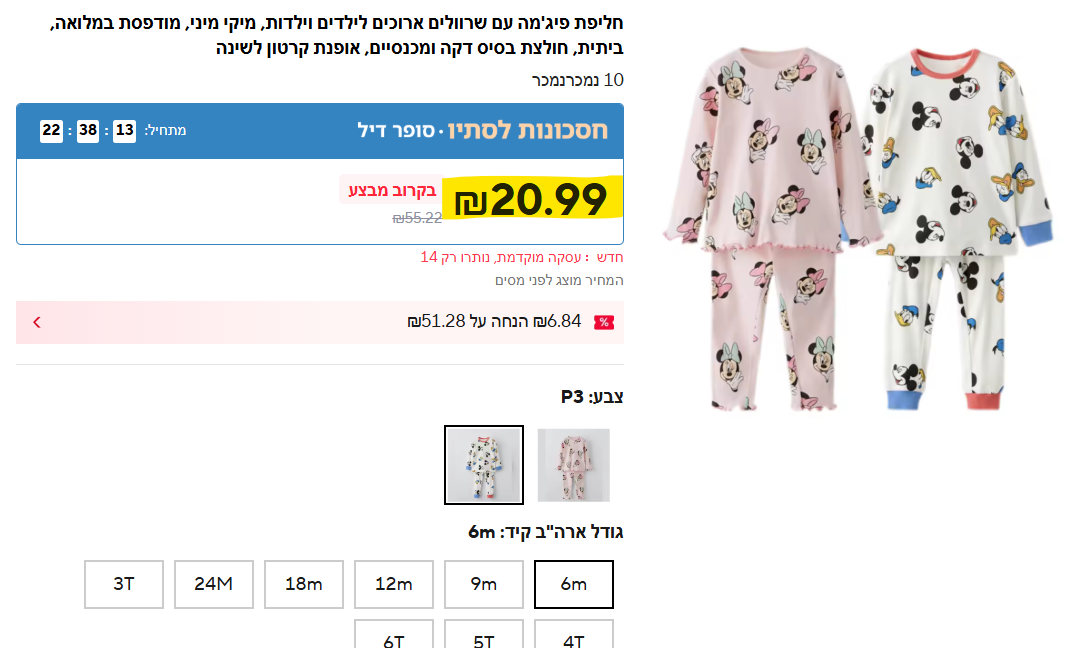Choose size 6m
The image size is (1066, 648).
click(x=574, y=584)
